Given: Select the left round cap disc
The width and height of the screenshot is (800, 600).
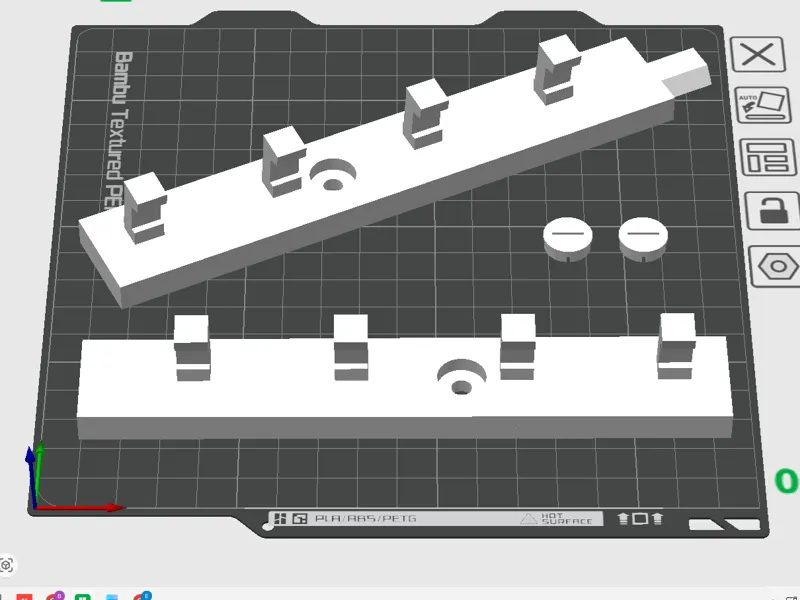Looking at the screenshot, I should click(568, 240).
